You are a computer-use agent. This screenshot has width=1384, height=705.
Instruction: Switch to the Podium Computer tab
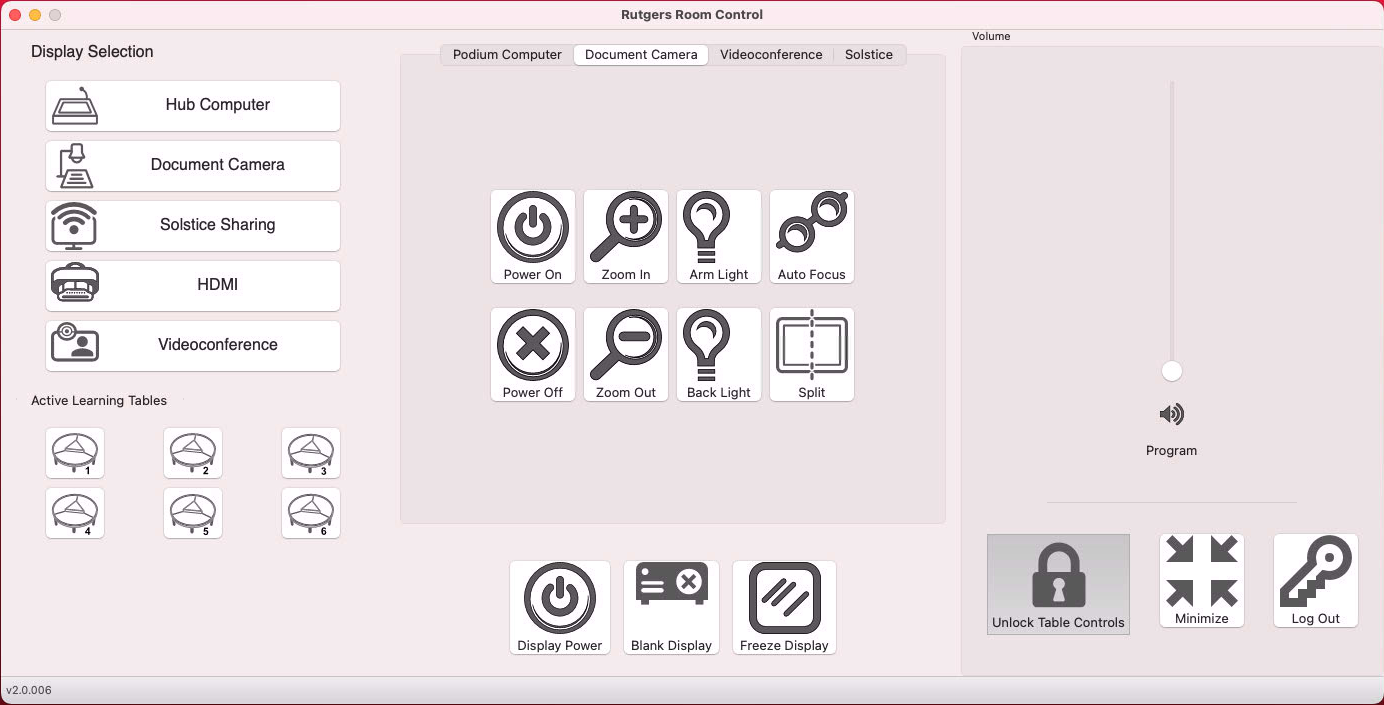click(x=506, y=55)
